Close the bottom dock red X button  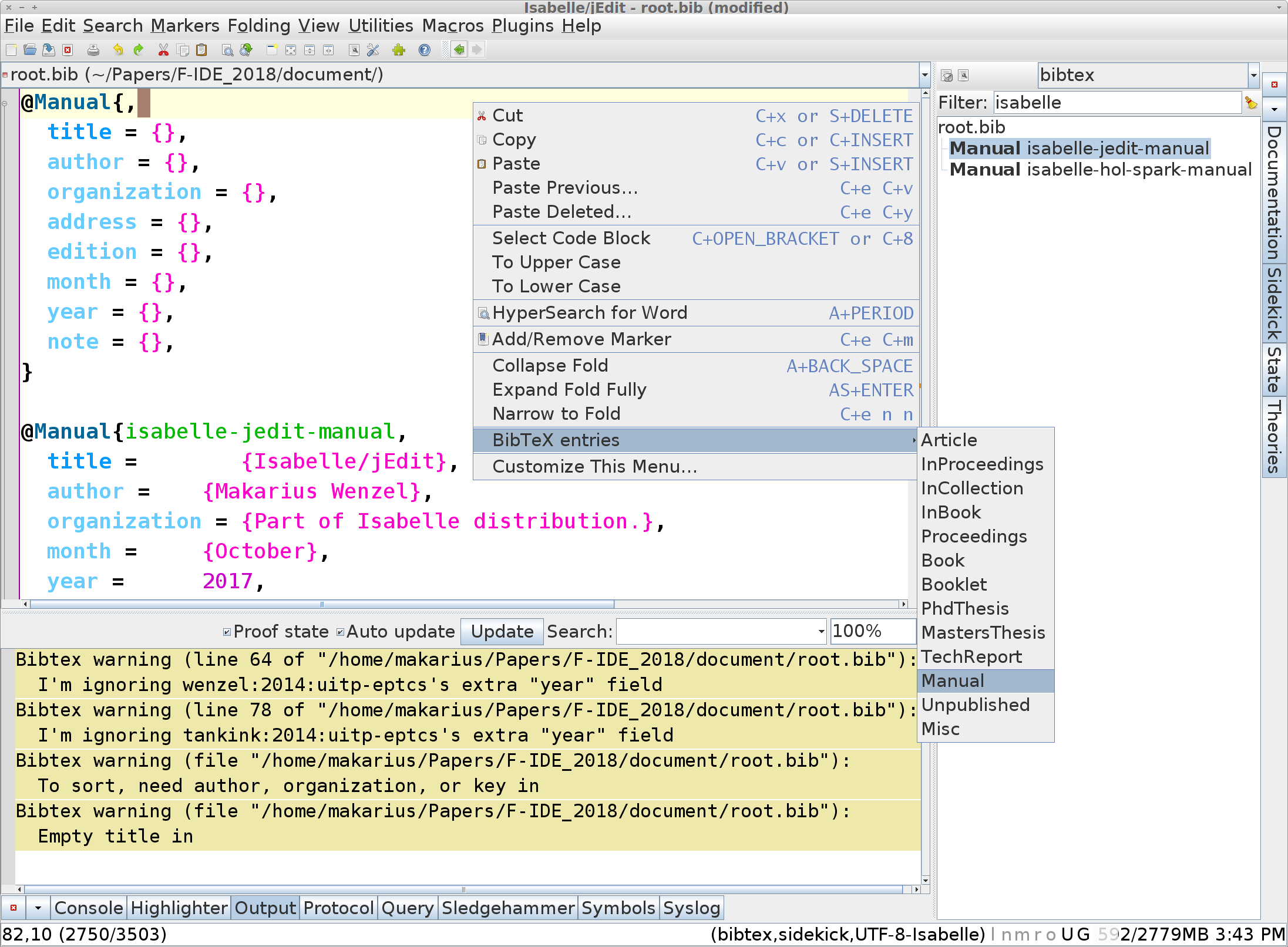pos(13,908)
